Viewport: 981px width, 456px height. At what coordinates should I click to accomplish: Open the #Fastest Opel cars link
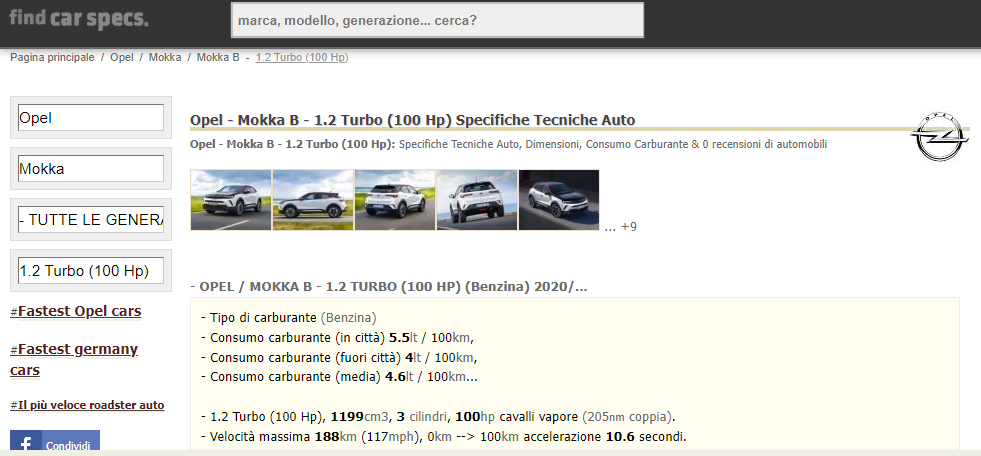(76, 311)
